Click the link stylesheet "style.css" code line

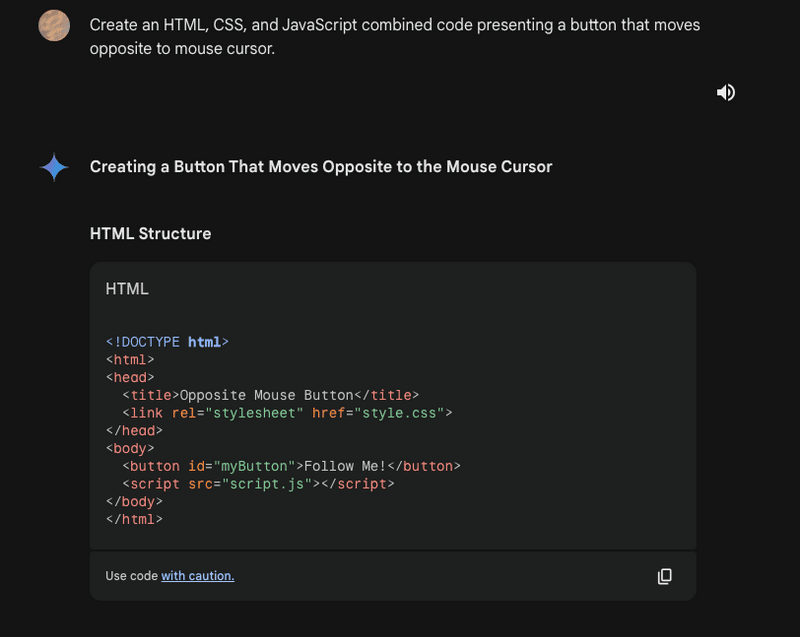click(x=288, y=413)
